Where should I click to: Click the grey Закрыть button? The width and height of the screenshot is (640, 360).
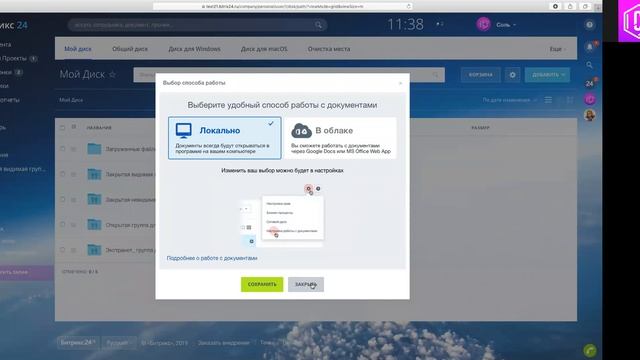[x=306, y=284]
